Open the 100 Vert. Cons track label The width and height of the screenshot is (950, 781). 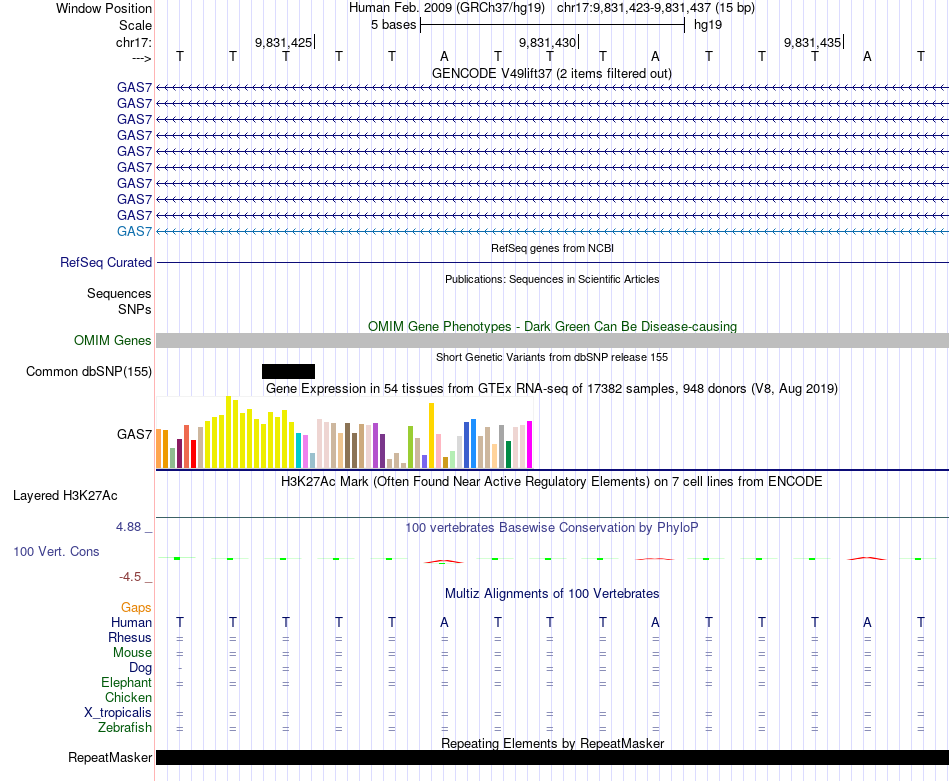click(x=56, y=551)
